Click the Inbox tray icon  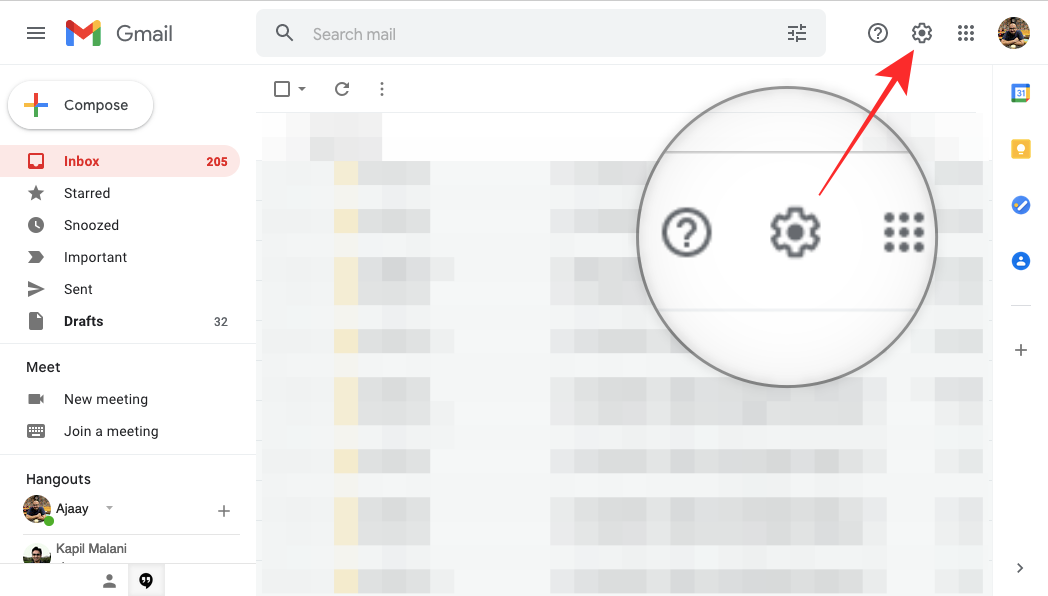(36, 161)
